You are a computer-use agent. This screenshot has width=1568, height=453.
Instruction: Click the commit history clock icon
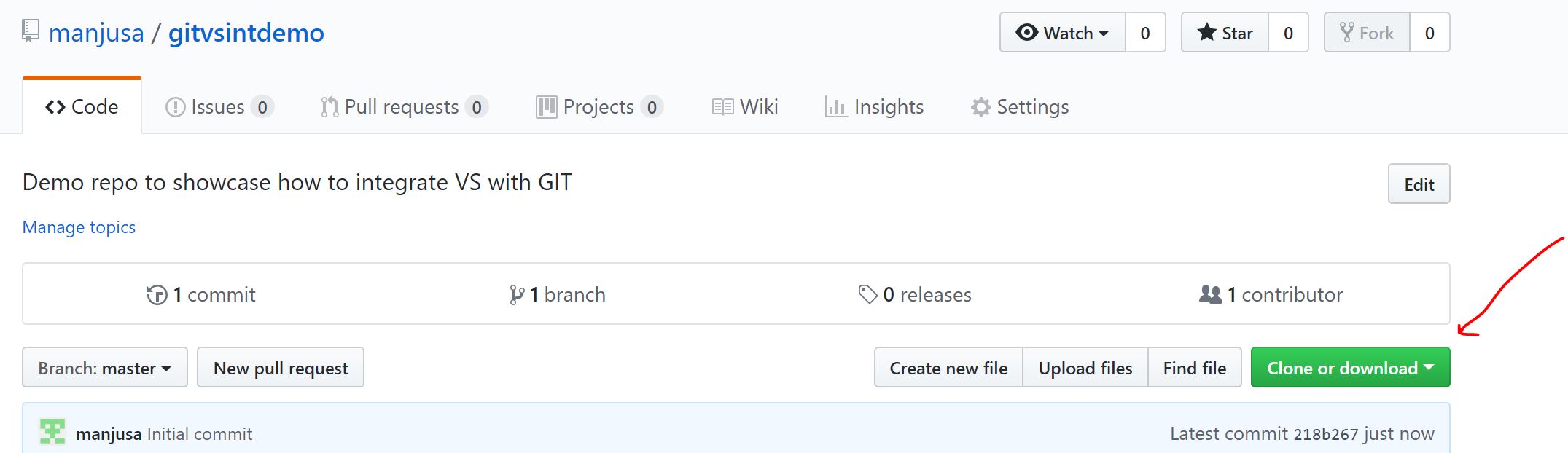pos(157,295)
